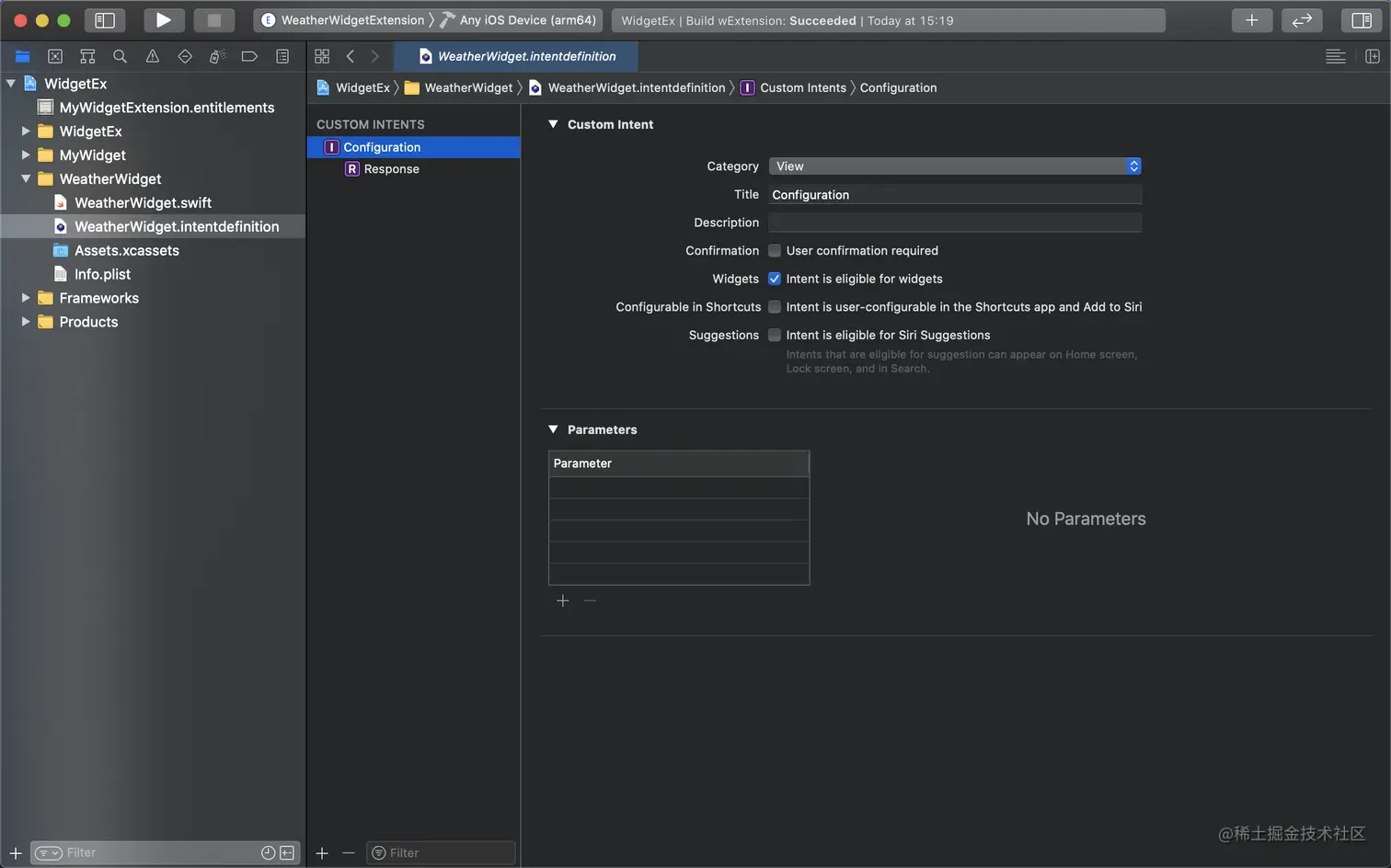The width and height of the screenshot is (1391, 868).
Task: Select WeatherWidget.intentdefinition in navigator
Action: pos(153,226)
